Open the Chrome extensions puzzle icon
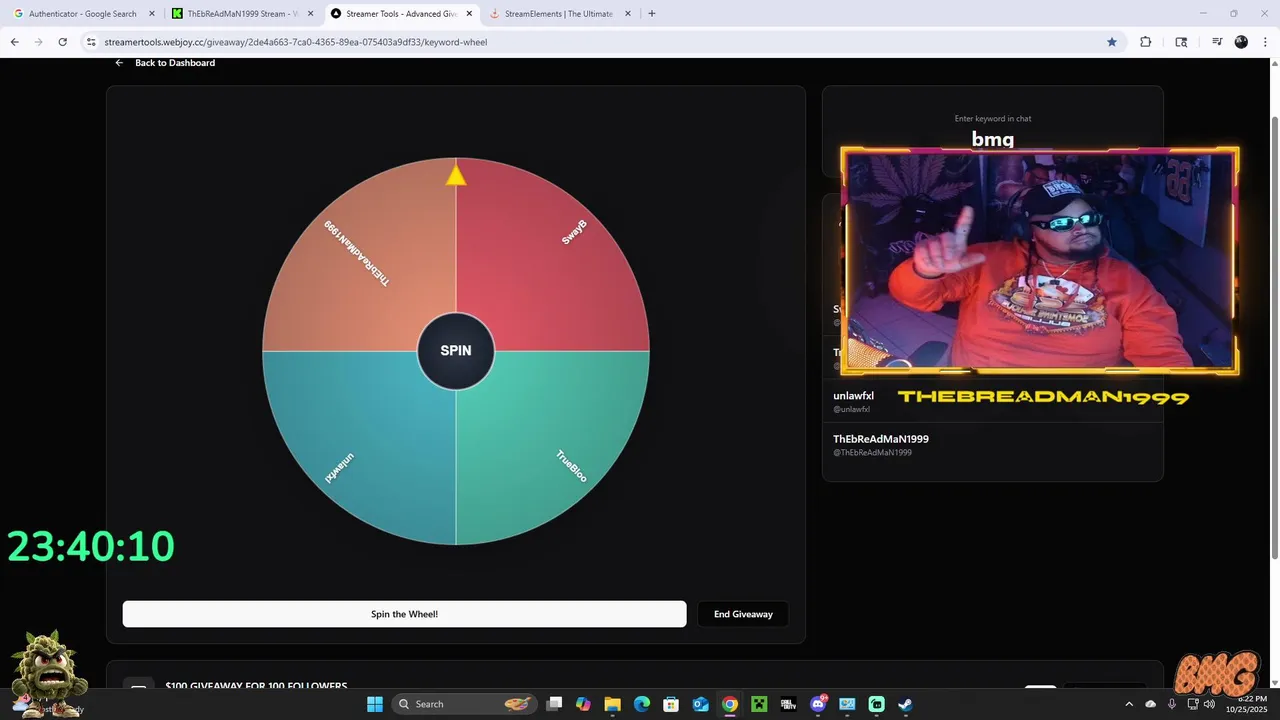The height and width of the screenshot is (720, 1280). point(1146,42)
